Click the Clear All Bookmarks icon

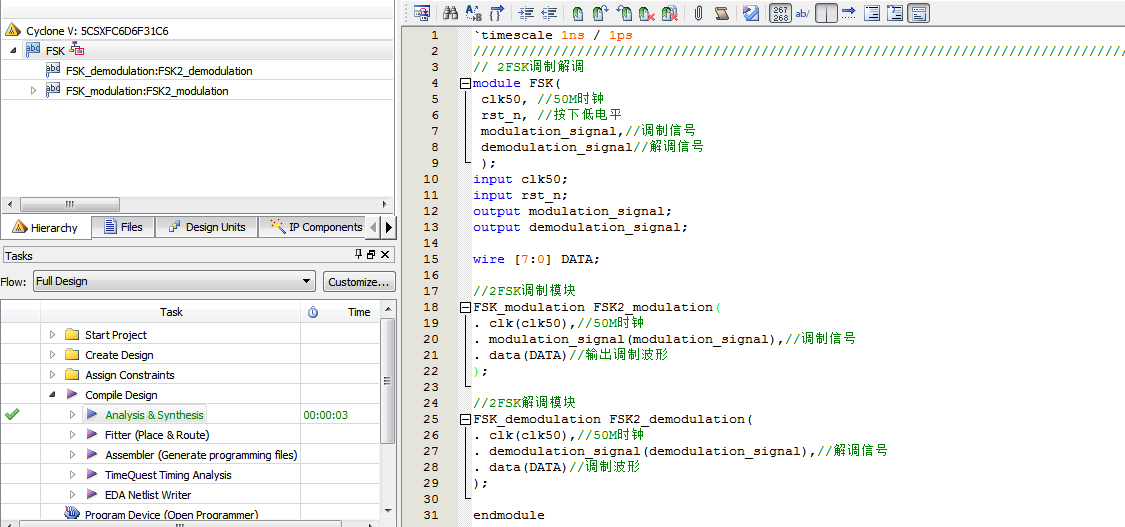click(669, 13)
